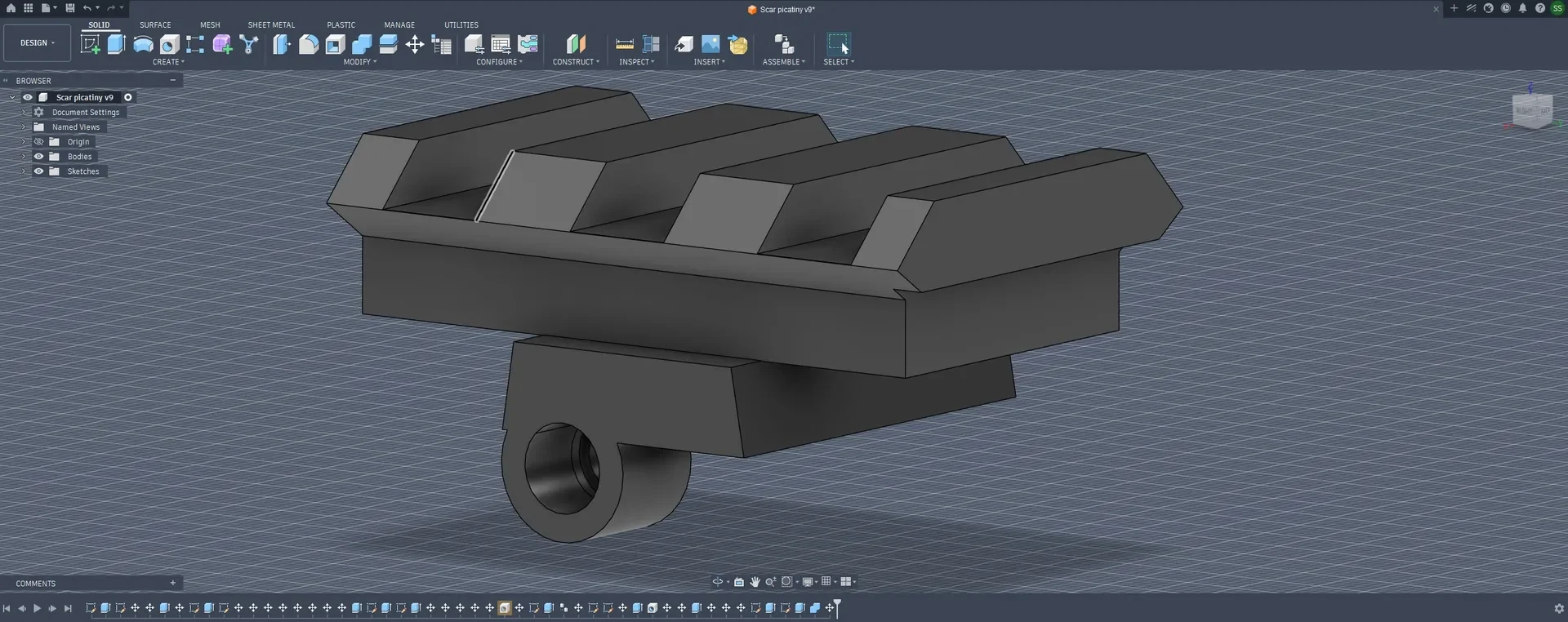This screenshot has height=622, width=1568.
Task: Click the Construct Offset Plane icon
Action: 576,44
